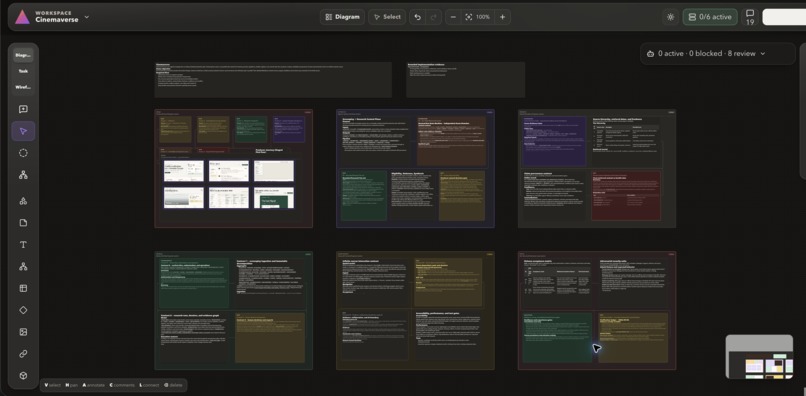Open the comments counter showing 19
806x396 pixels.
(x=750, y=17)
